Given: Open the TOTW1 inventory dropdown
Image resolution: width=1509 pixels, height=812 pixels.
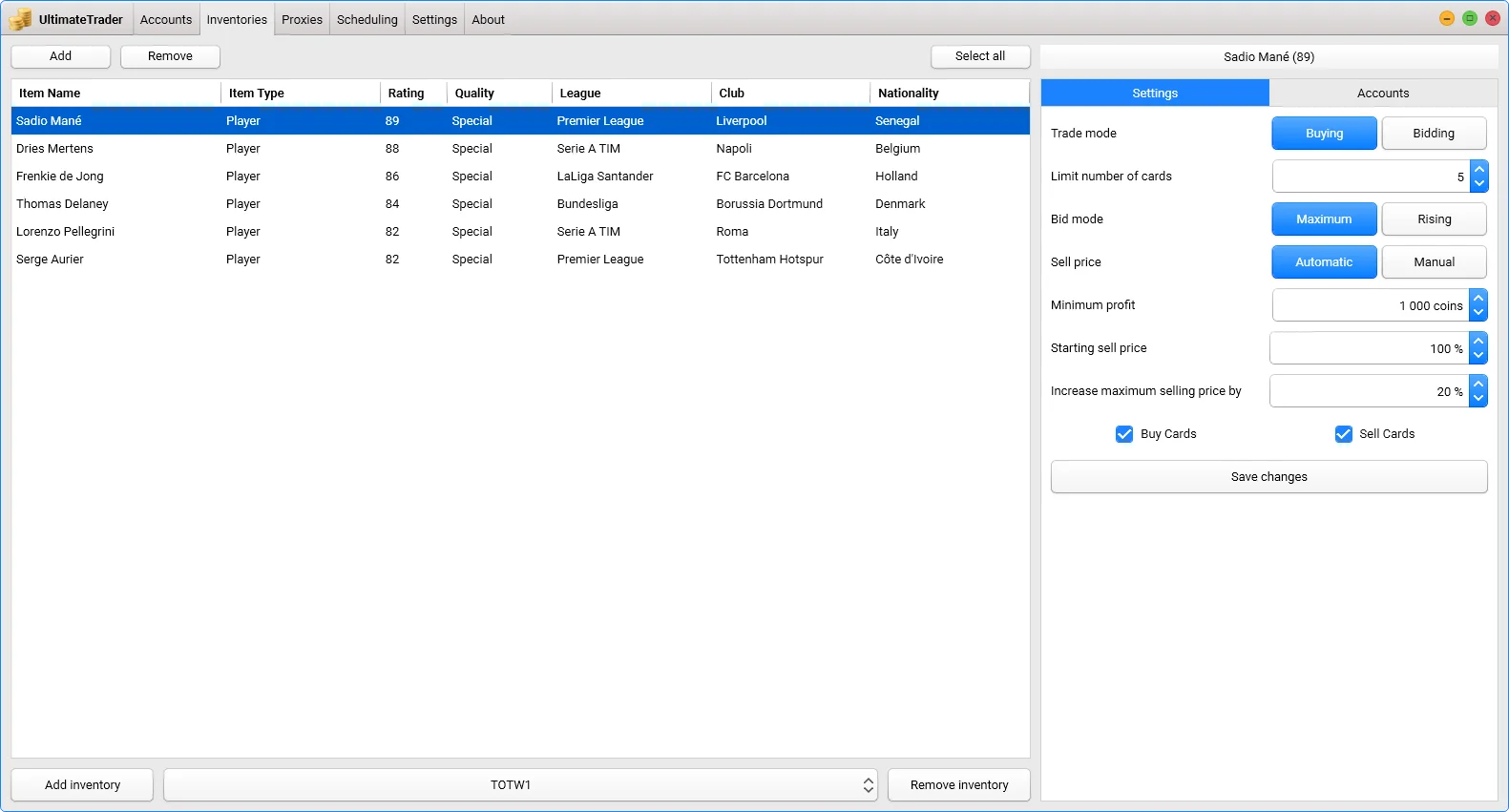Looking at the screenshot, I should (x=520, y=785).
